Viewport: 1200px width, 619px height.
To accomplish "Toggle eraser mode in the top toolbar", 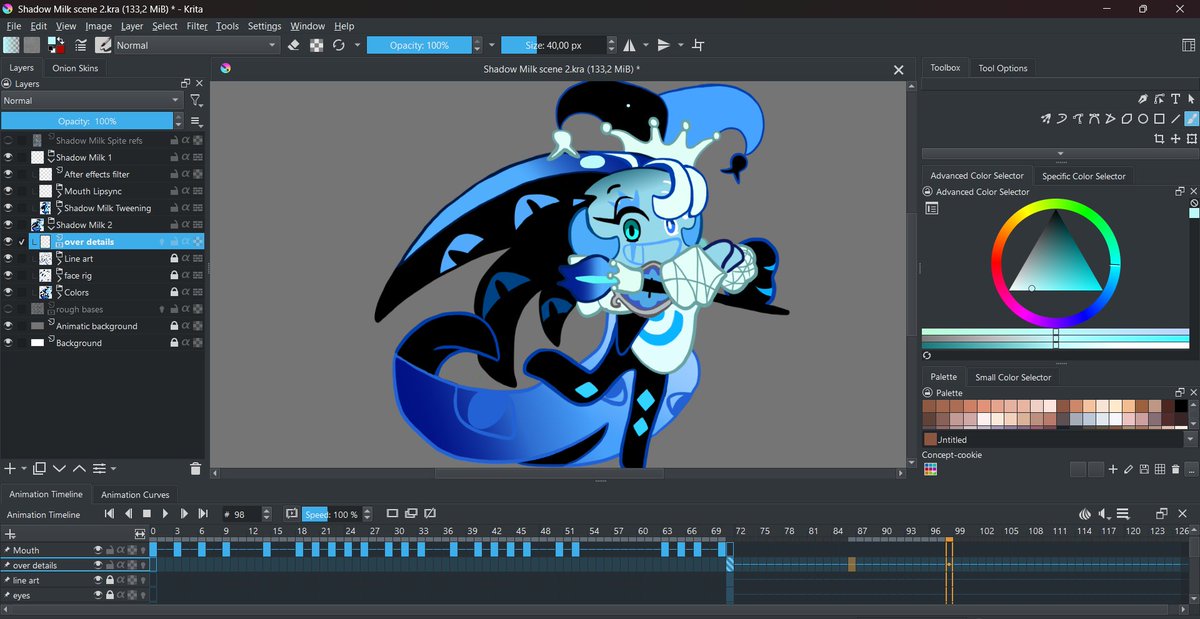I will [294, 45].
